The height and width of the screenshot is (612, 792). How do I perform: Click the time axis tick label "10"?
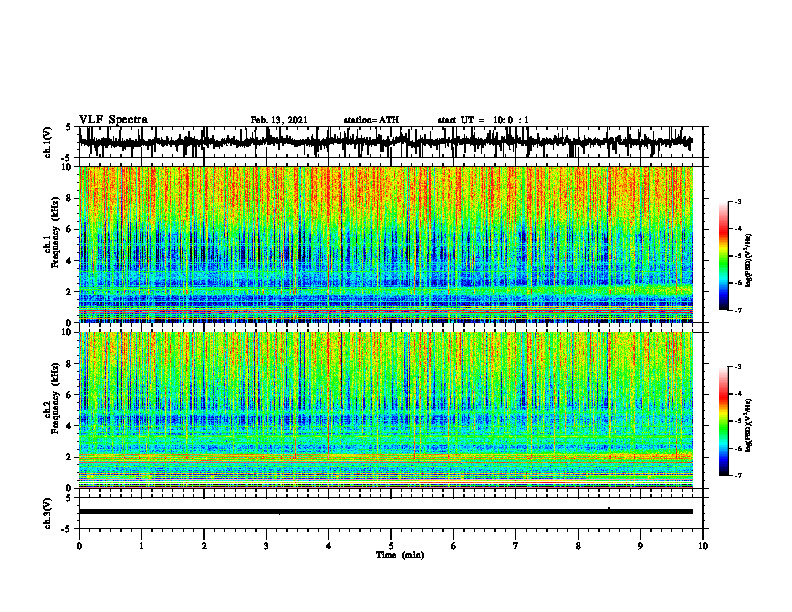[x=703, y=546]
